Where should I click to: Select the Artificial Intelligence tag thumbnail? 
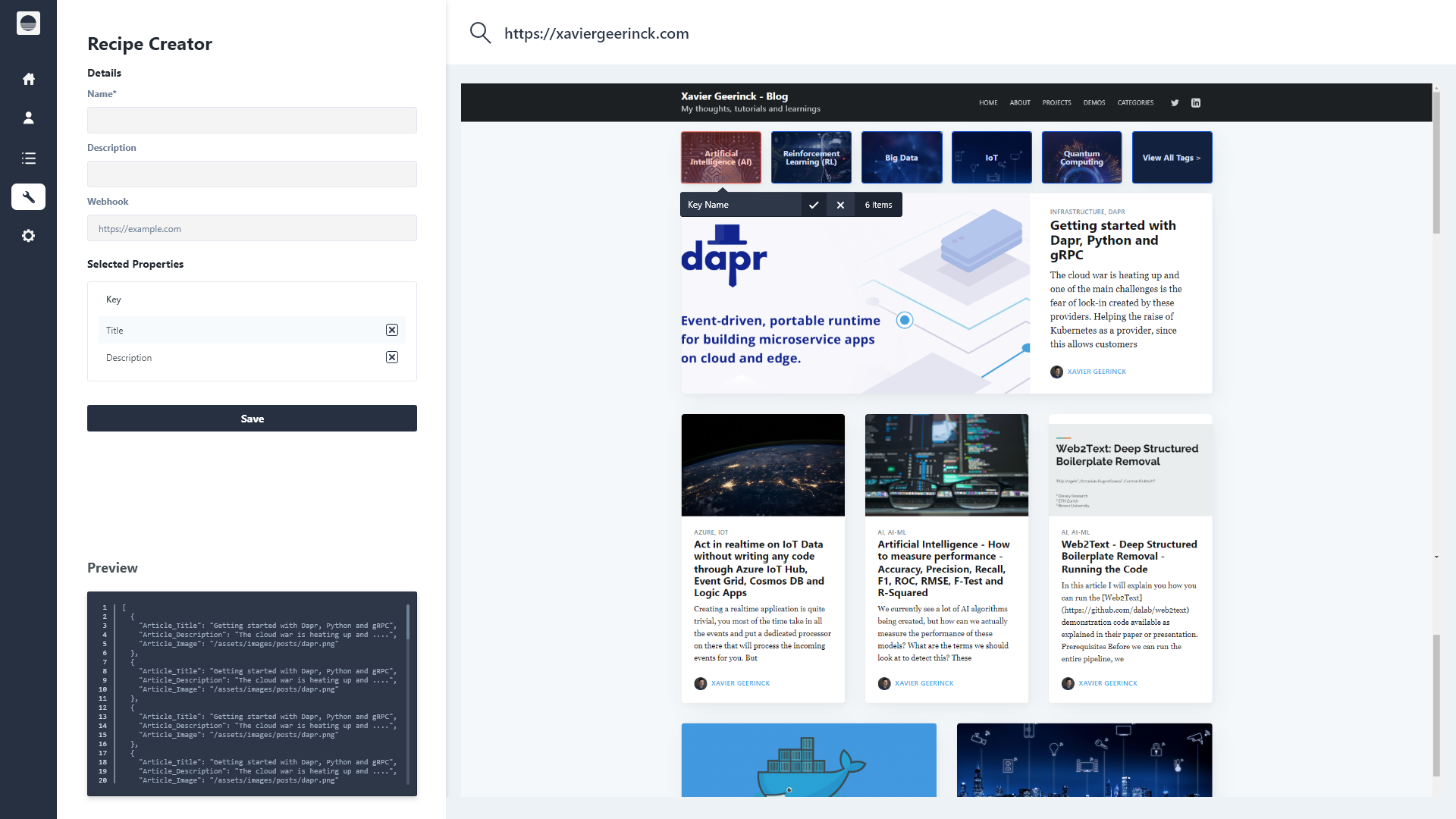coord(720,158)
